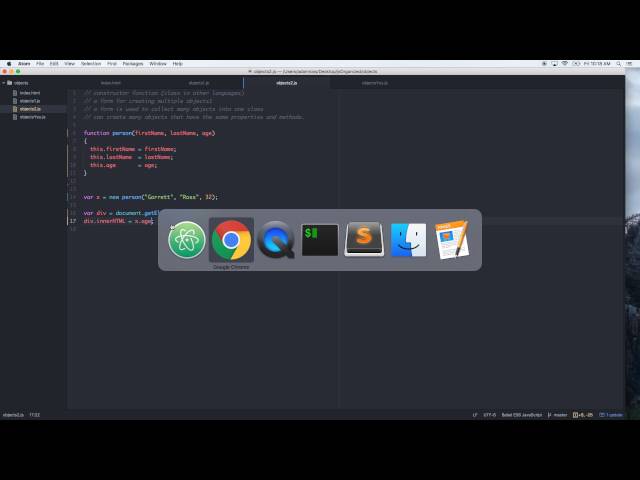This screenshot has height=480, width=640.
Task: Open objectsYou.js in the tree view
Action: 33,117
